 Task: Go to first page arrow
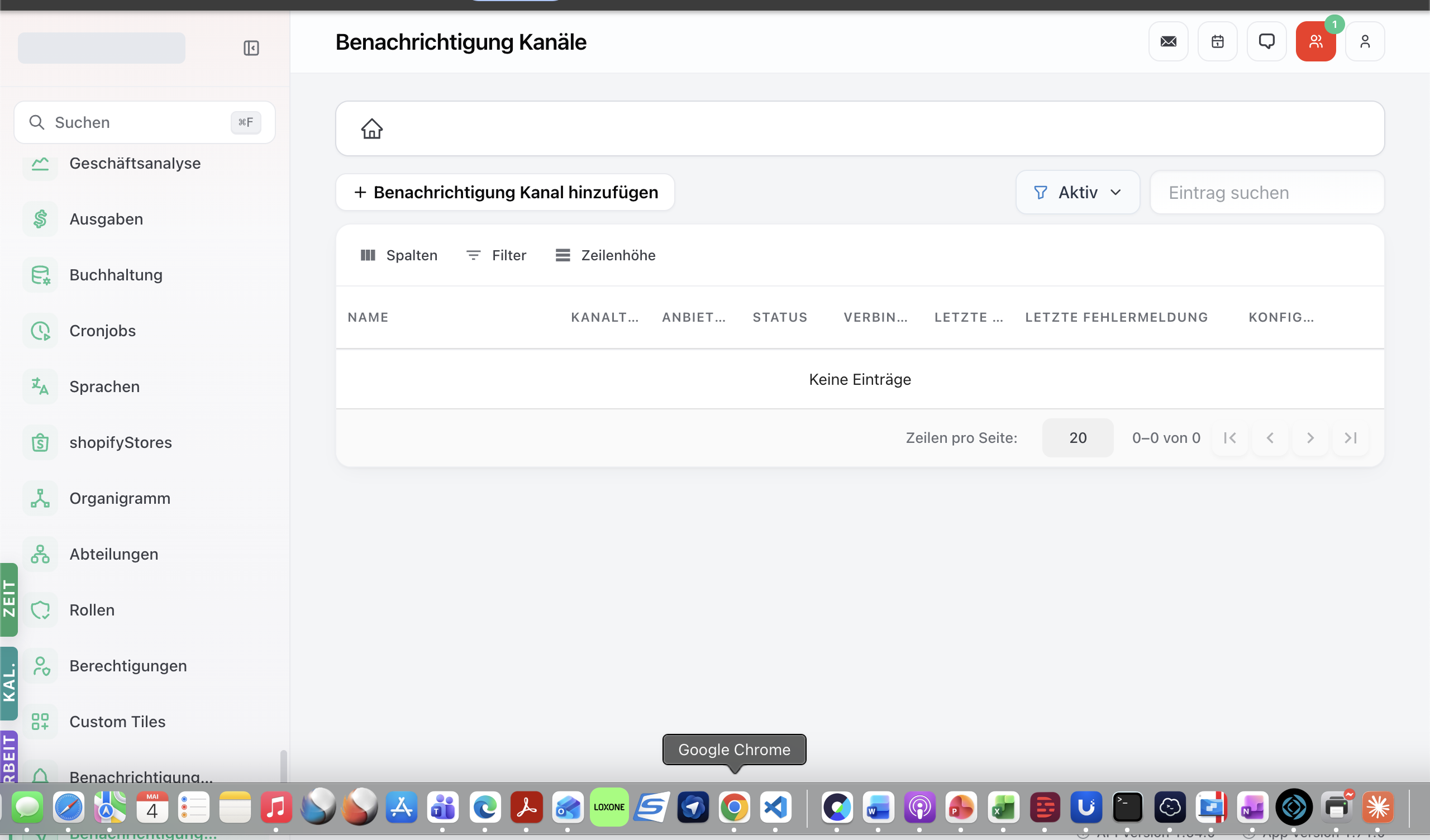pos(1229,438)
